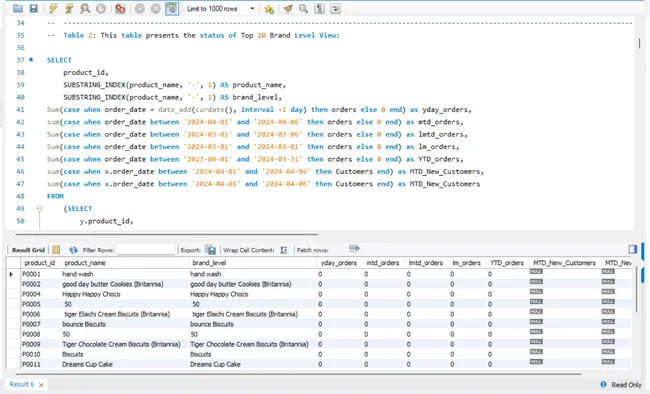Viewport: 650px width, 394px height.
Task: Click the yday_orders column header
Action: [x=339, y=263]
